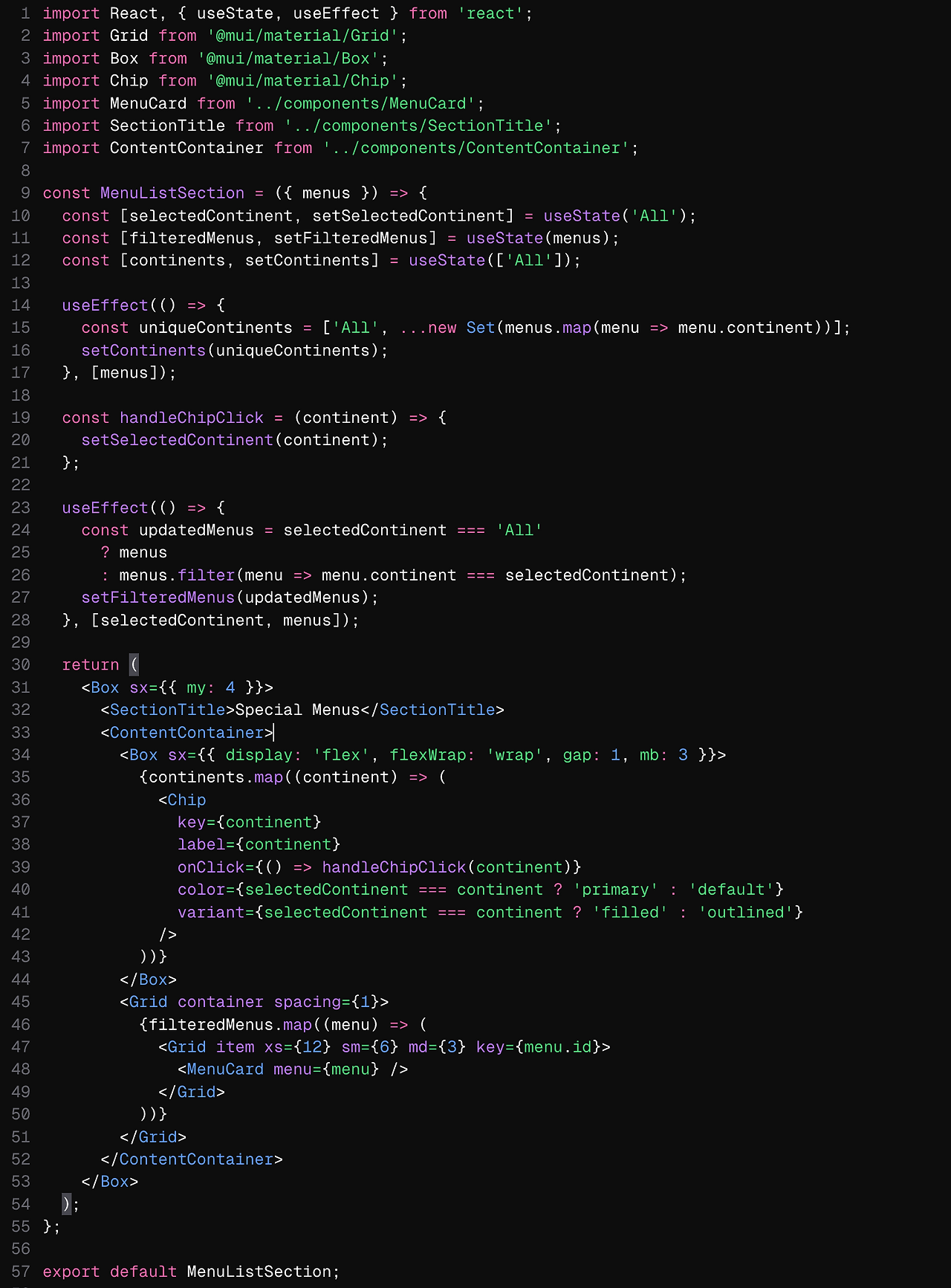Click the useEffect call on line 14
Screen dimensions: 951x1288
(106, 305)
